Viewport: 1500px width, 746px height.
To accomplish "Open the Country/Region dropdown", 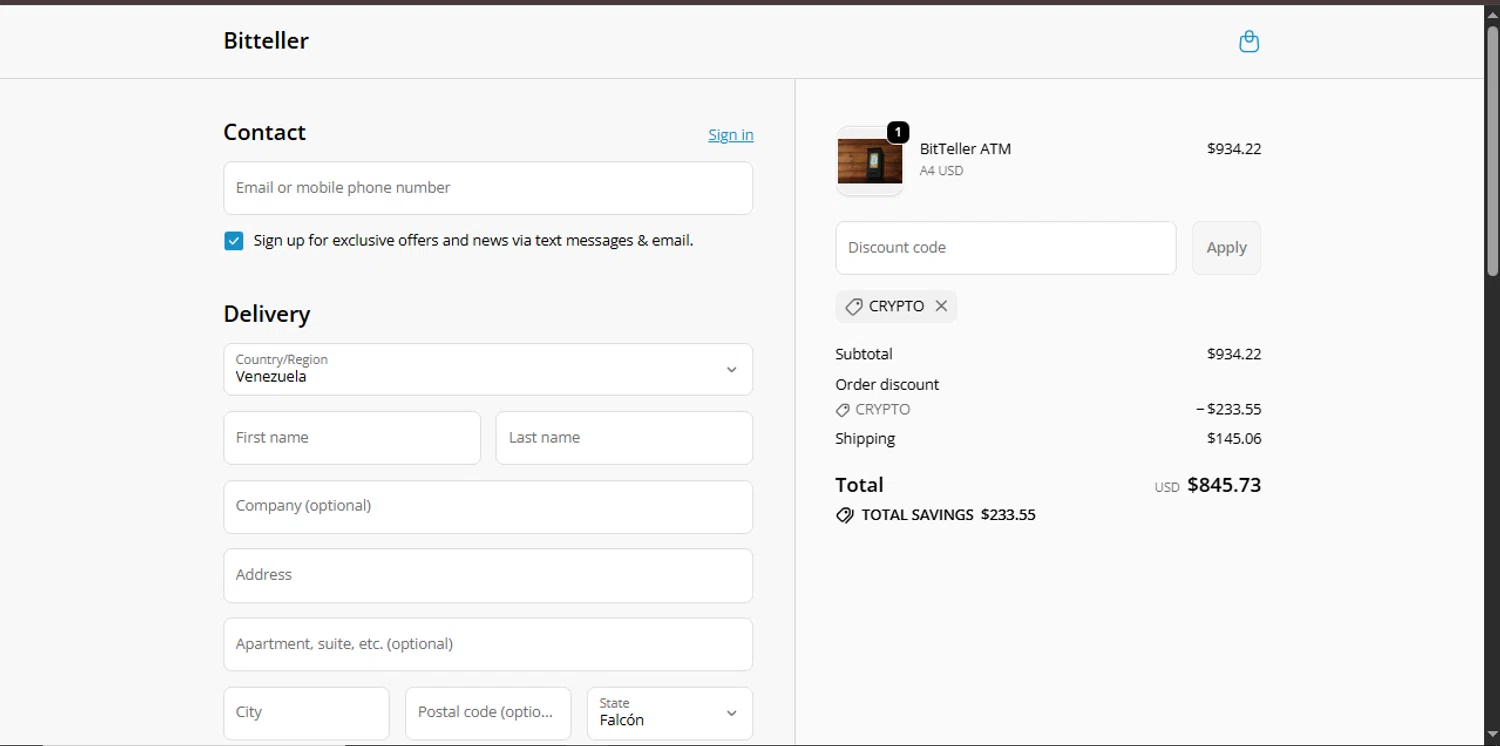I will tap(488, 369).
